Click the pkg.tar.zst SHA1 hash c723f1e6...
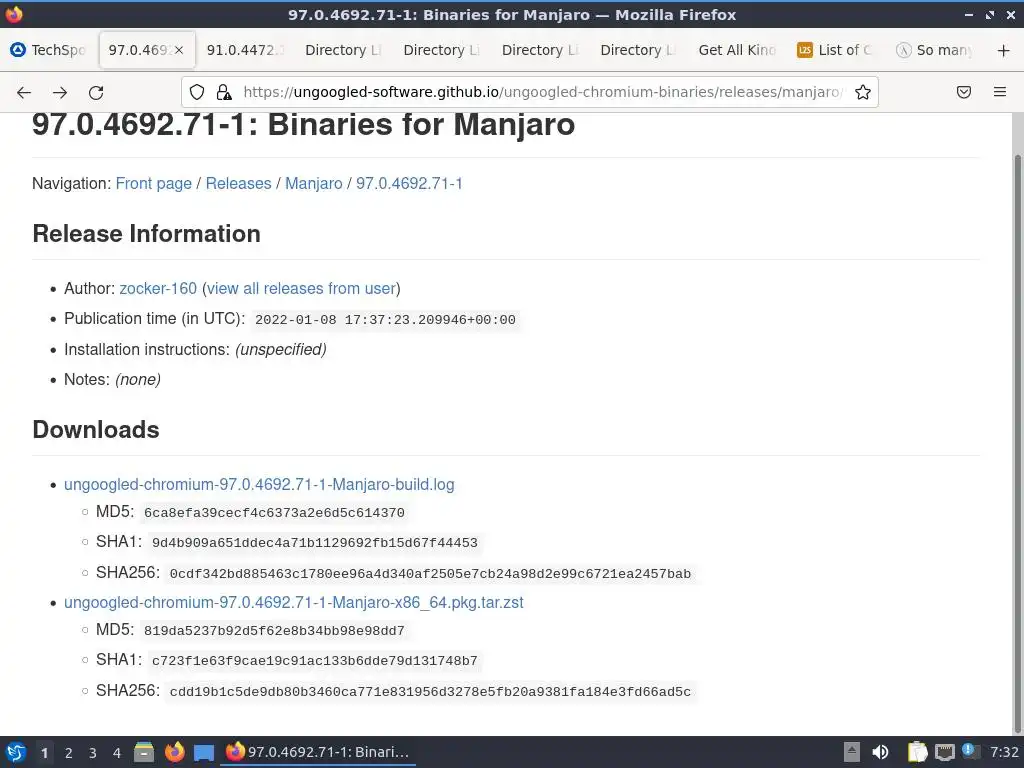This screenshot has width=1024, height=768. (315, 661)
